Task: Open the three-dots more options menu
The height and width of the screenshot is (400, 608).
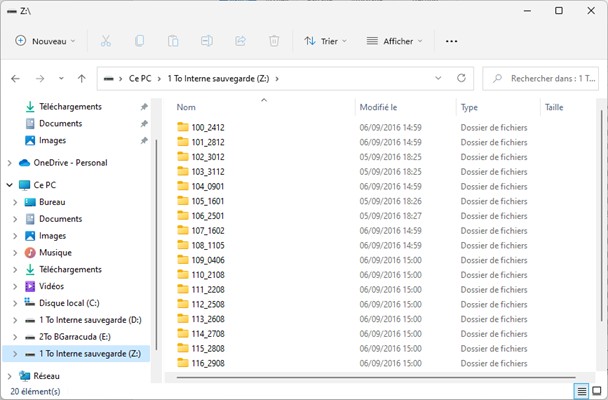Action: 451,41
